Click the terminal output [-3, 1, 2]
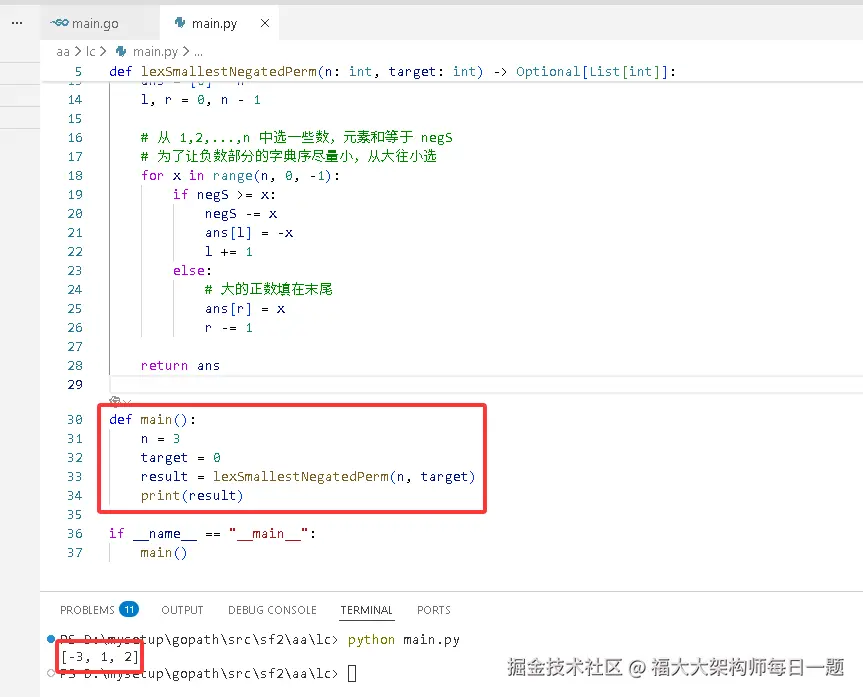This screenshot has height=697, width=863. (x=100, y=657)
